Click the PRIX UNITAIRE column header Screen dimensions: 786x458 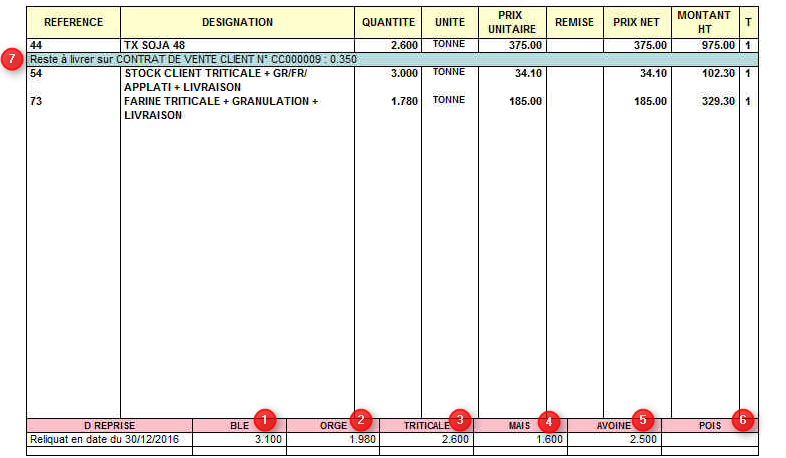[x=512, y=22]
